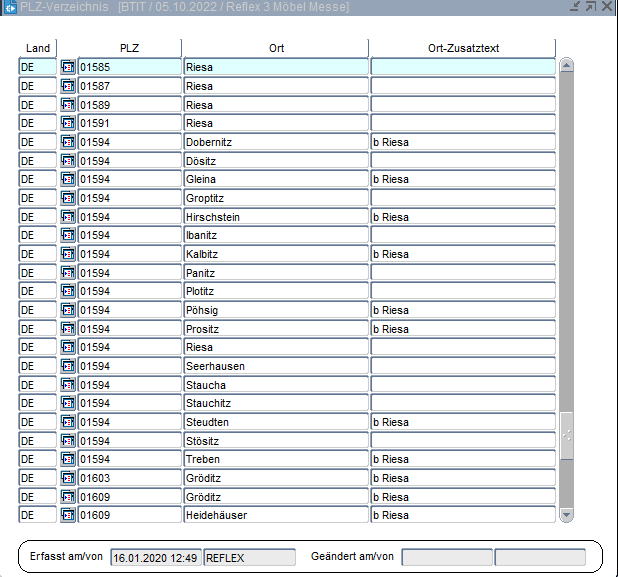618x577 pixels.
Task: Click the scrollbar up arrow
Action: point(567,67)
